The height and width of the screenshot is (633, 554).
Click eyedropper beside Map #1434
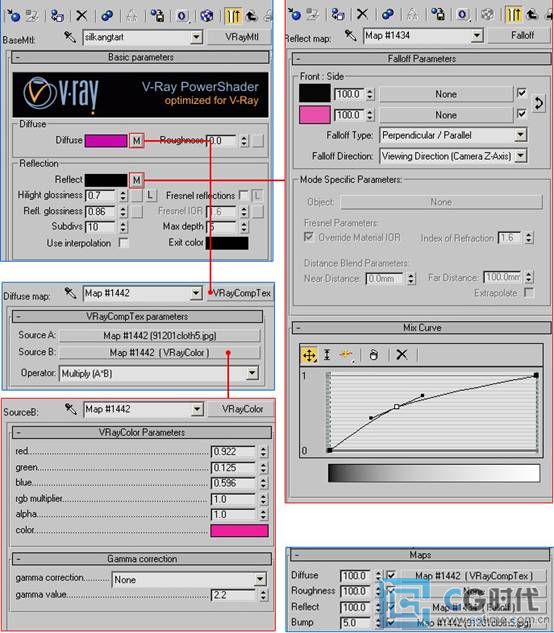350,36
